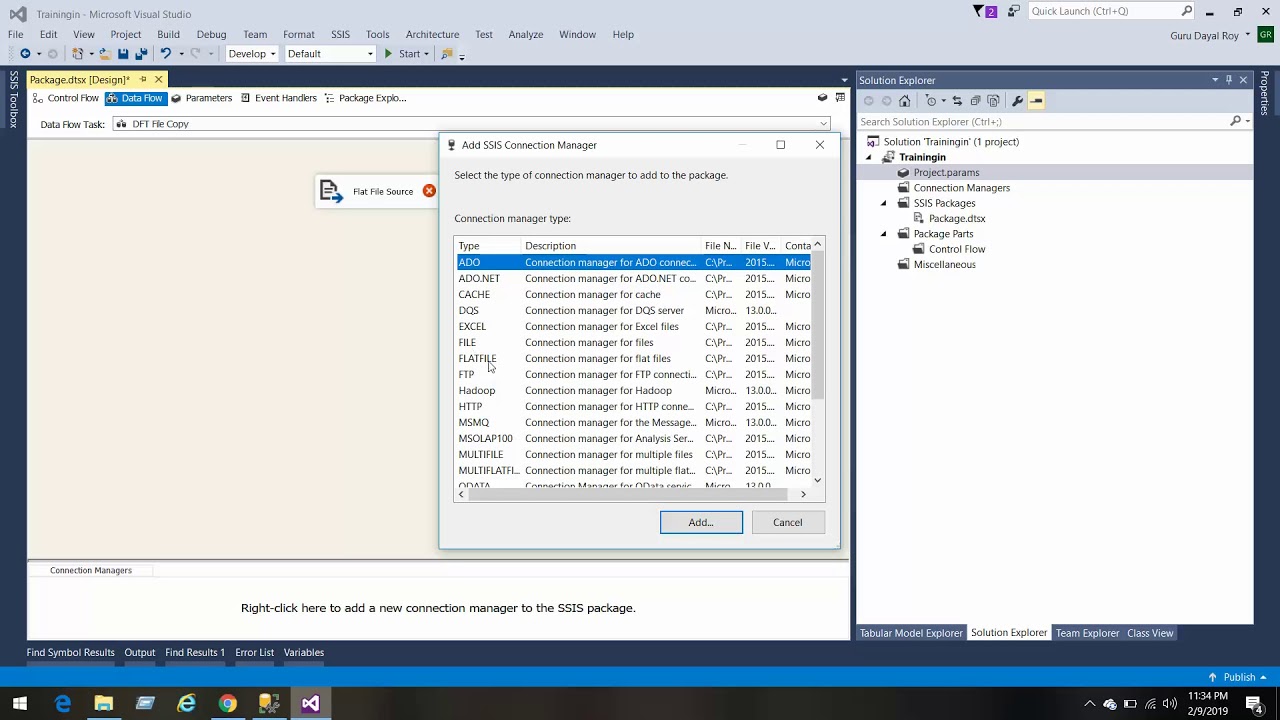Open the Build menu
This screenshot has width=1280, height=720.
(168, 34)
